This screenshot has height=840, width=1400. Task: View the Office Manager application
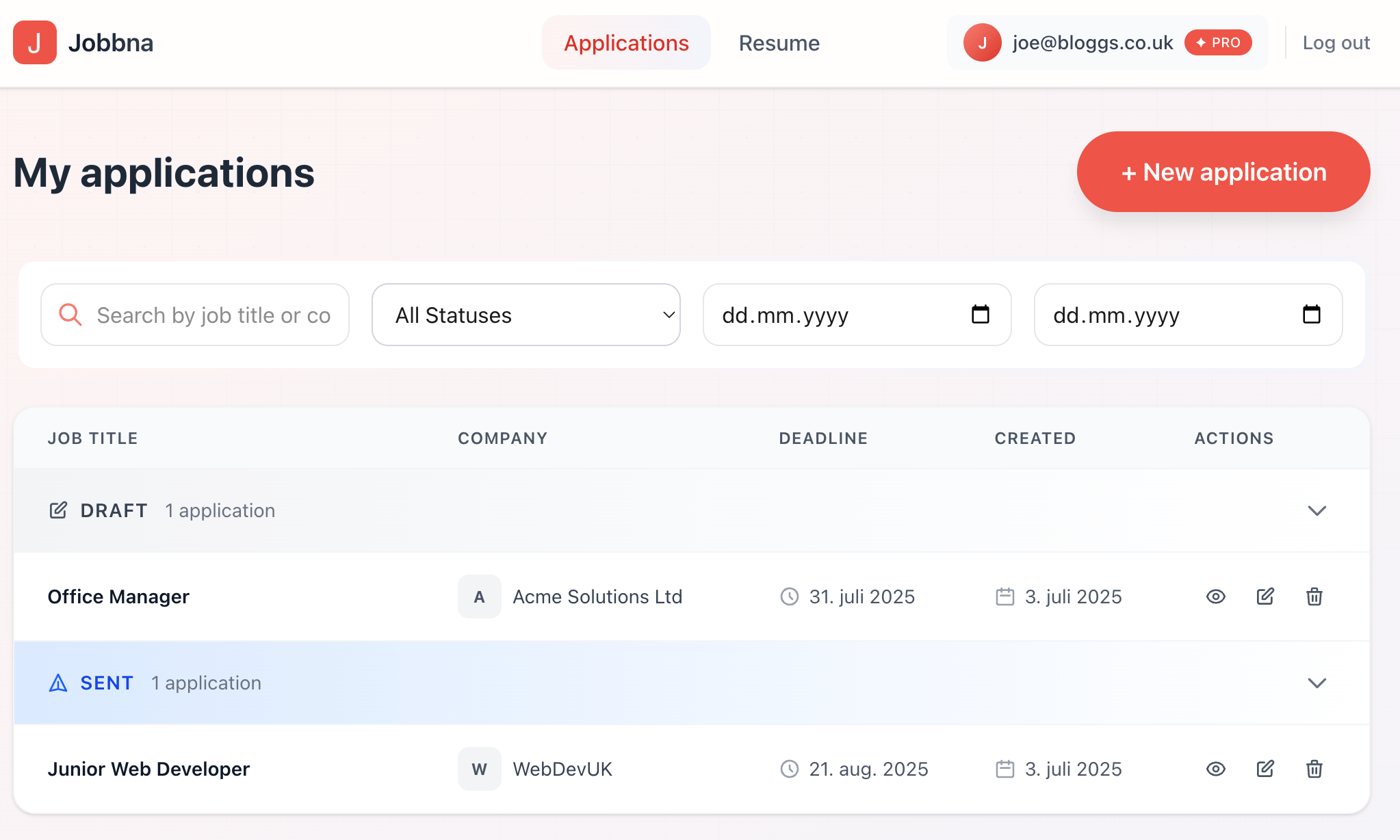pos(1215,596)
